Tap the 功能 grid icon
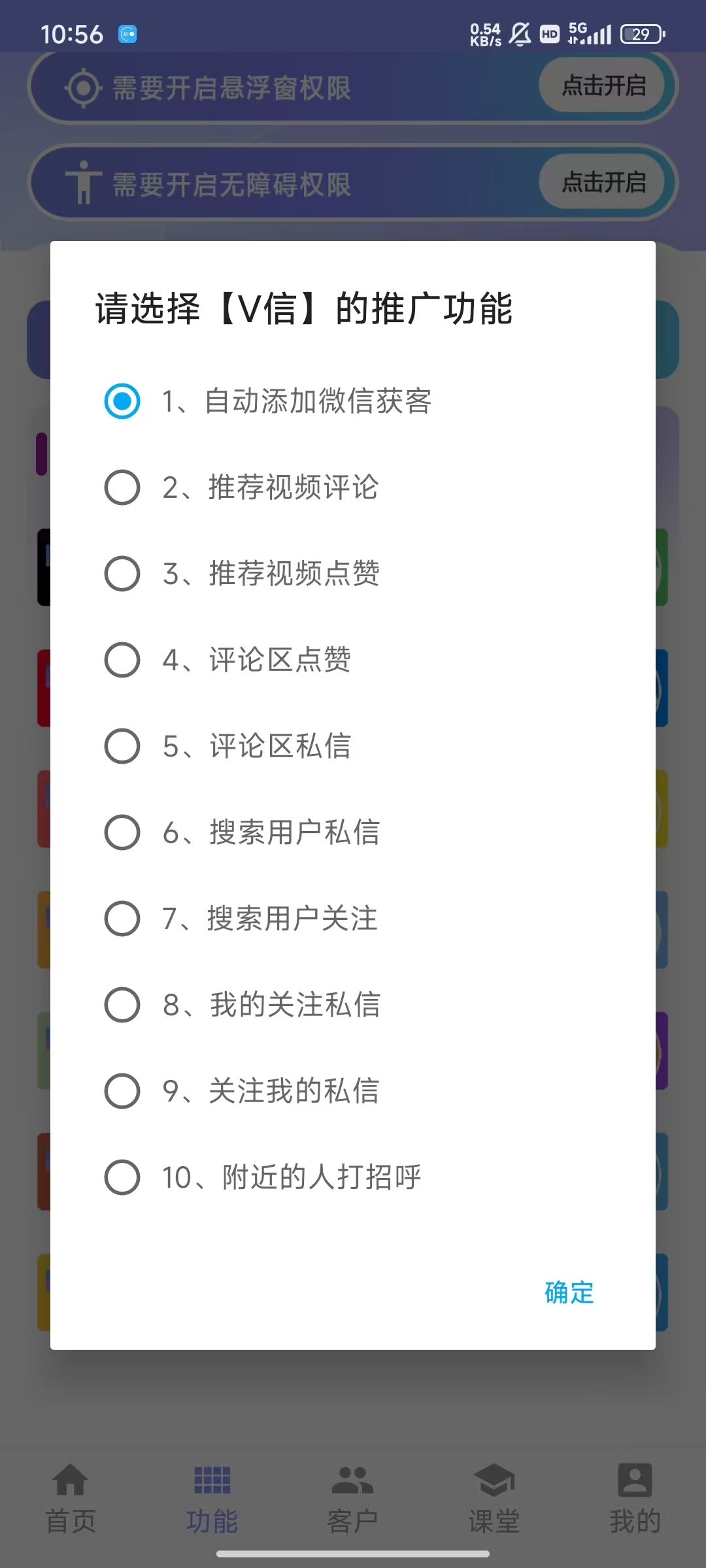The image size is (706, 1568). (212, 1479)
